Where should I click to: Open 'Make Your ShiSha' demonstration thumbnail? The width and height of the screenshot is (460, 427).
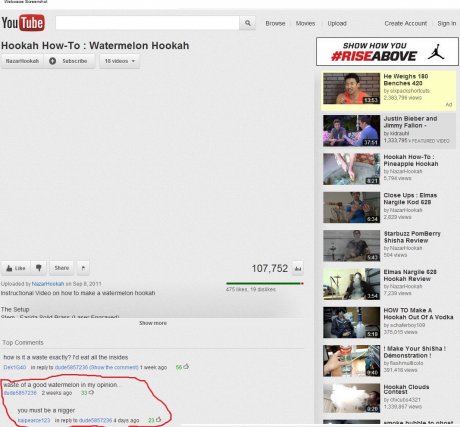click(351, 361)
